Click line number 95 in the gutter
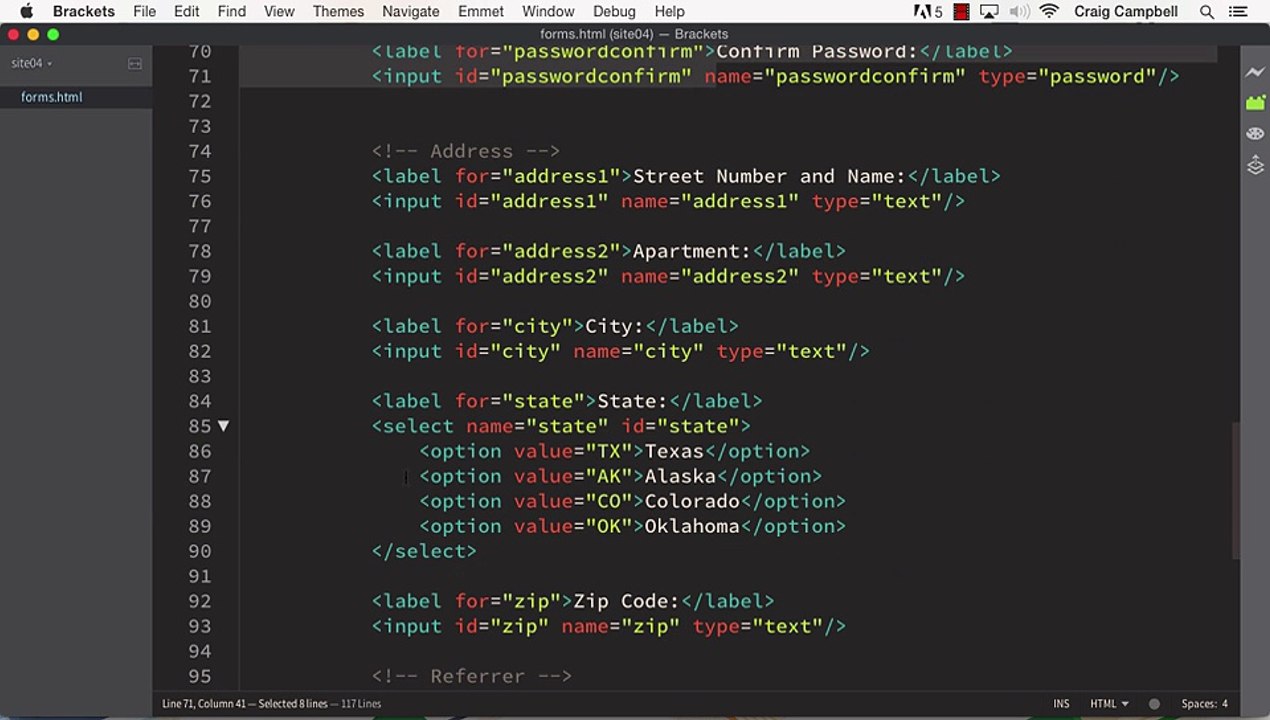 coord(199,676)
